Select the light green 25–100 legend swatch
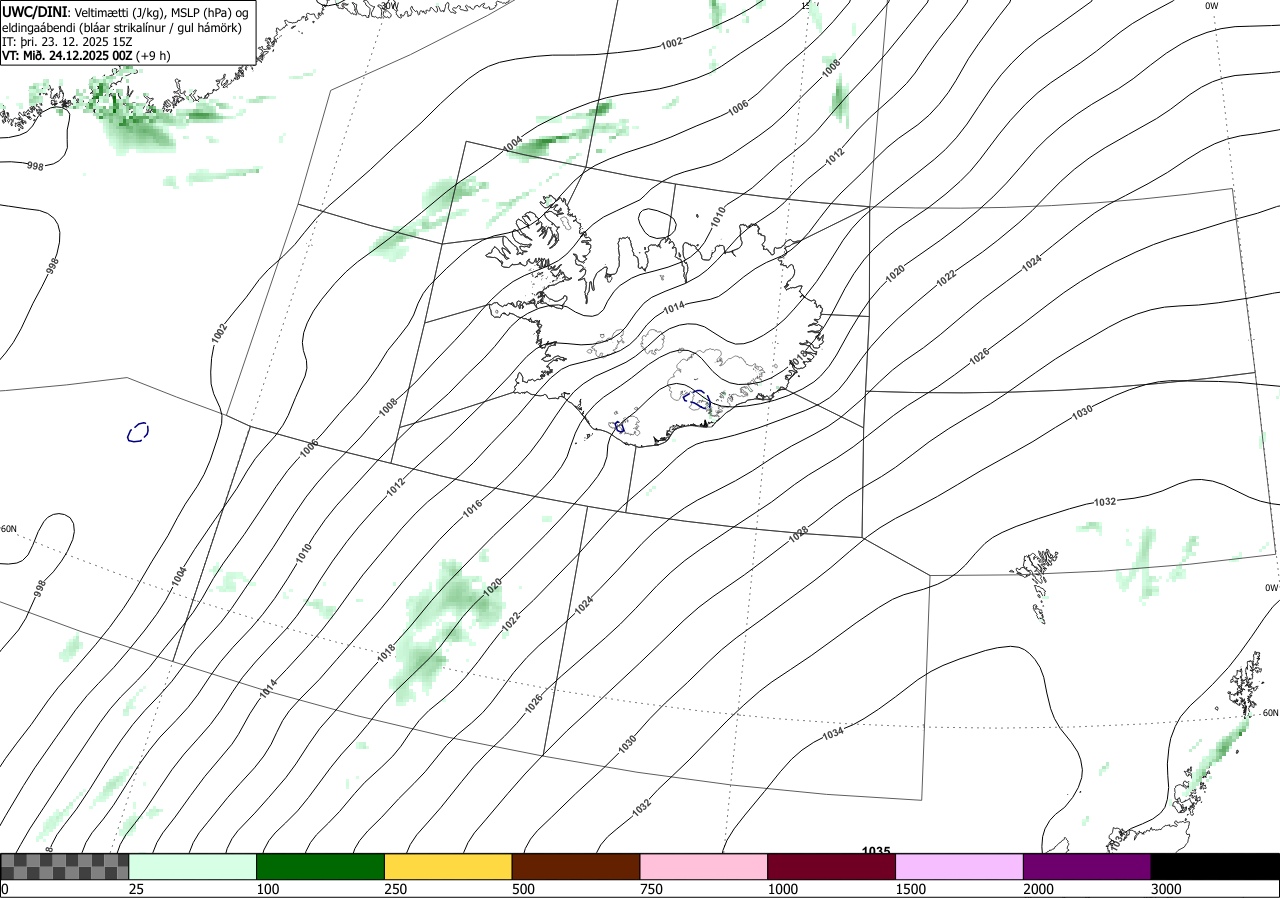1280x898 pixels. 193,866
